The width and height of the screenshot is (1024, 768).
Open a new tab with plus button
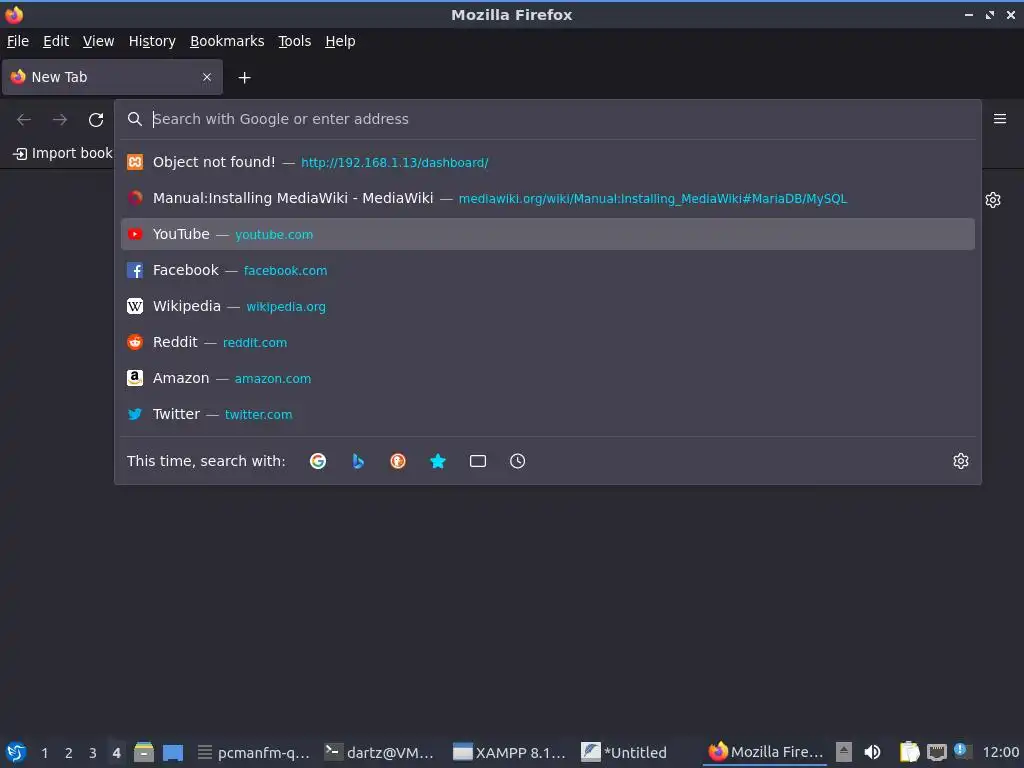coord(244,78)
